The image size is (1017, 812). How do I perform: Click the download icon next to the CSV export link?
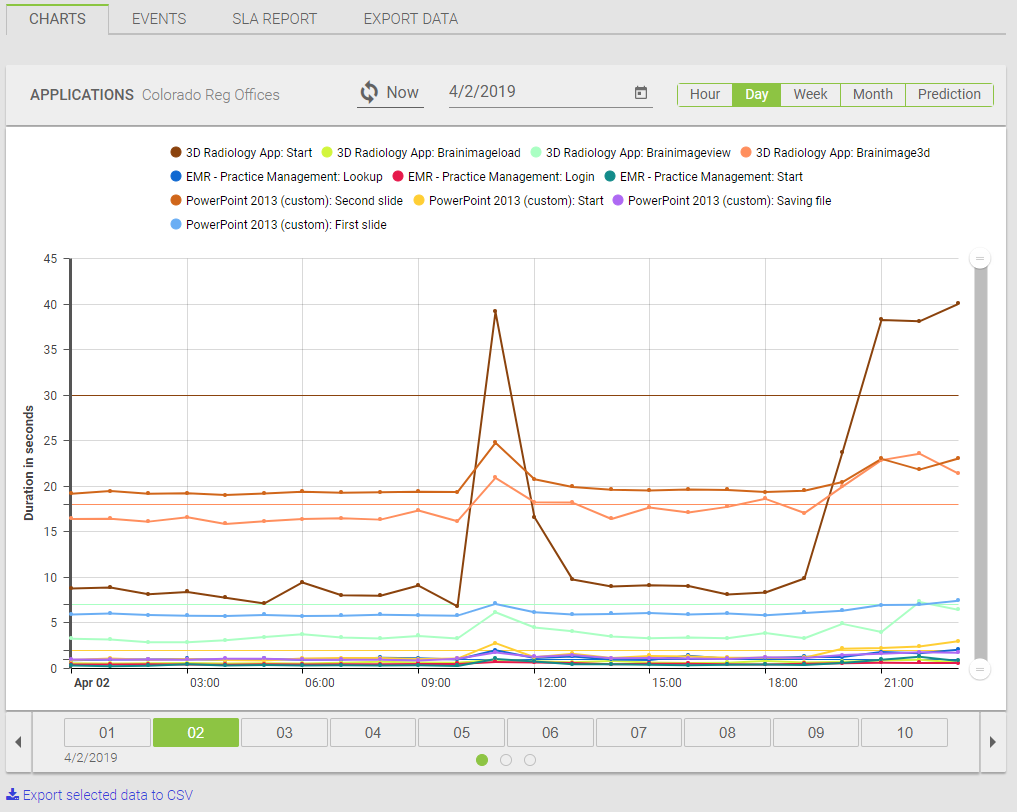click(14, 795)
